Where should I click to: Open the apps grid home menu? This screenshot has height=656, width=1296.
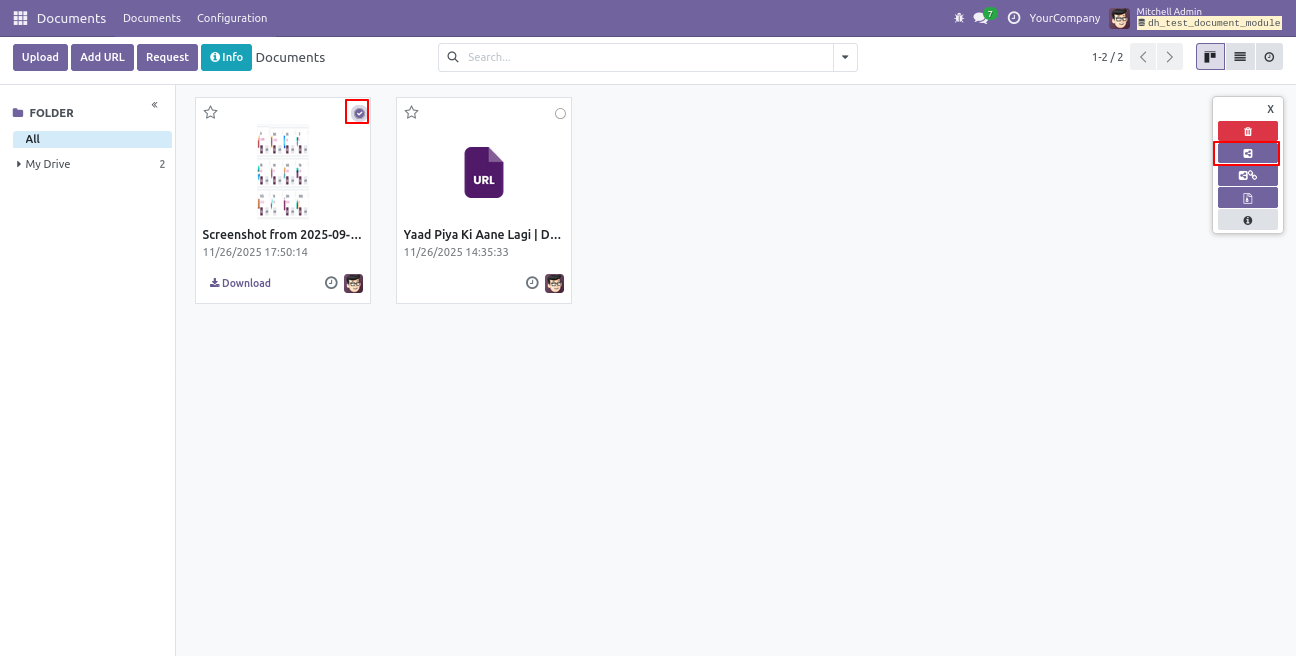tap(20, 18)
